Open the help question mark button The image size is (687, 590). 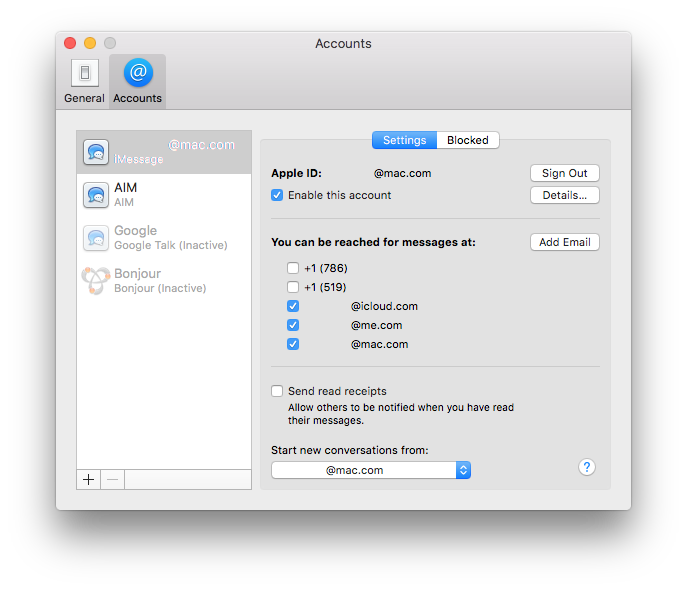coord(587,467)
